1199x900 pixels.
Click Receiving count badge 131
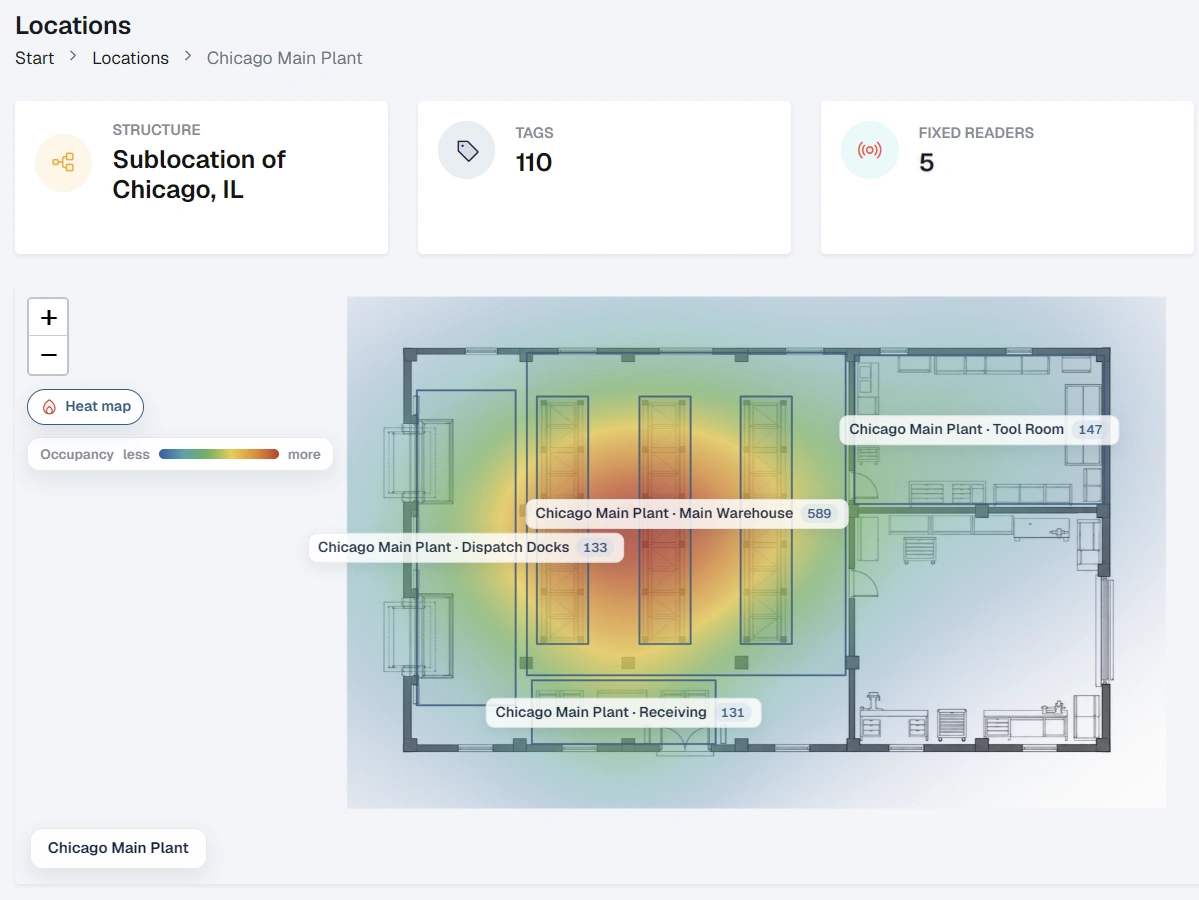click(x=732, y=713)
